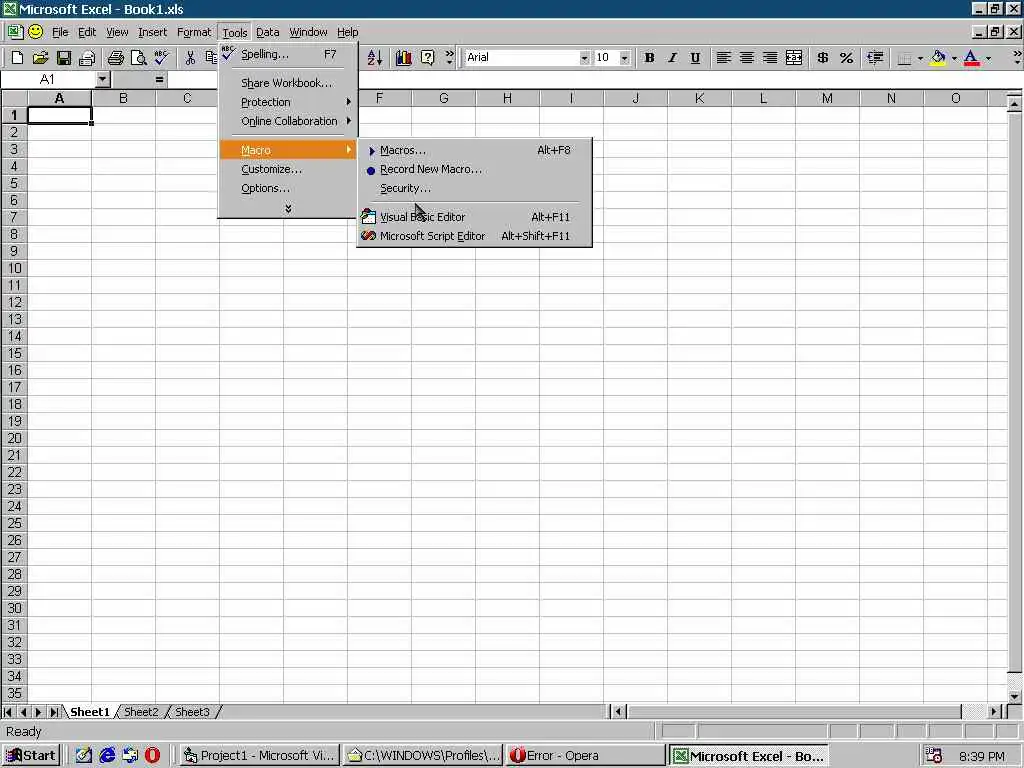The height and width of the screenshot is (768, 1024).
Task: Apply borders using the Borders icon
Action: [904, 58]
